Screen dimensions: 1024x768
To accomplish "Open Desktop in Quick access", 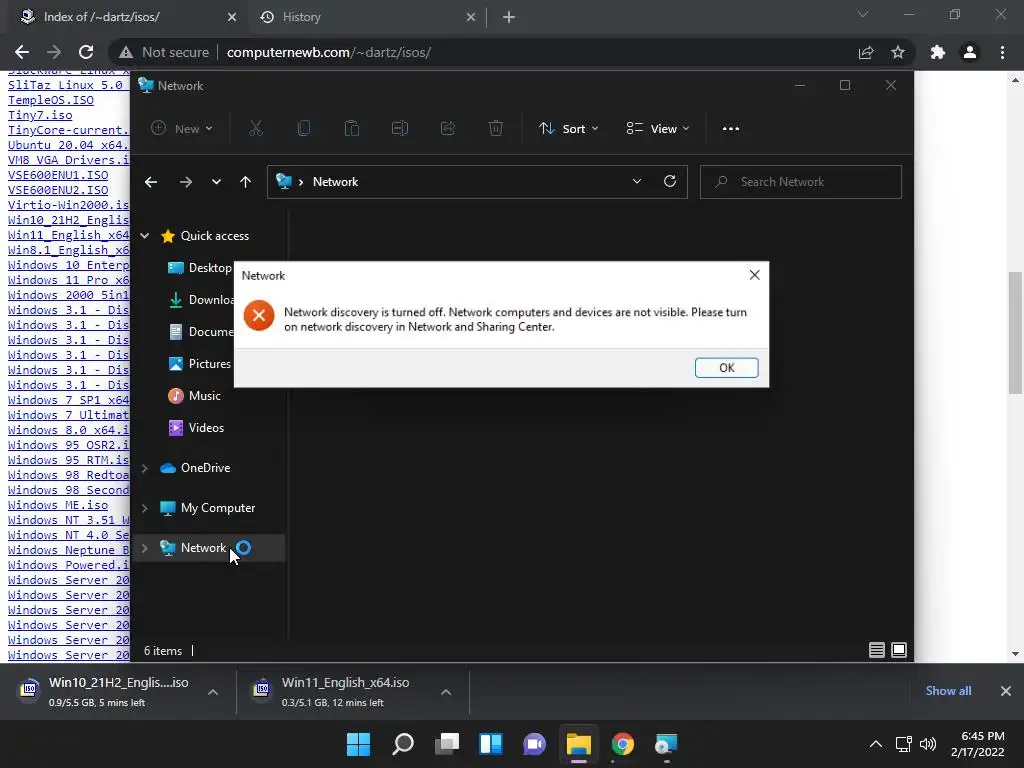I will [200, 268].
